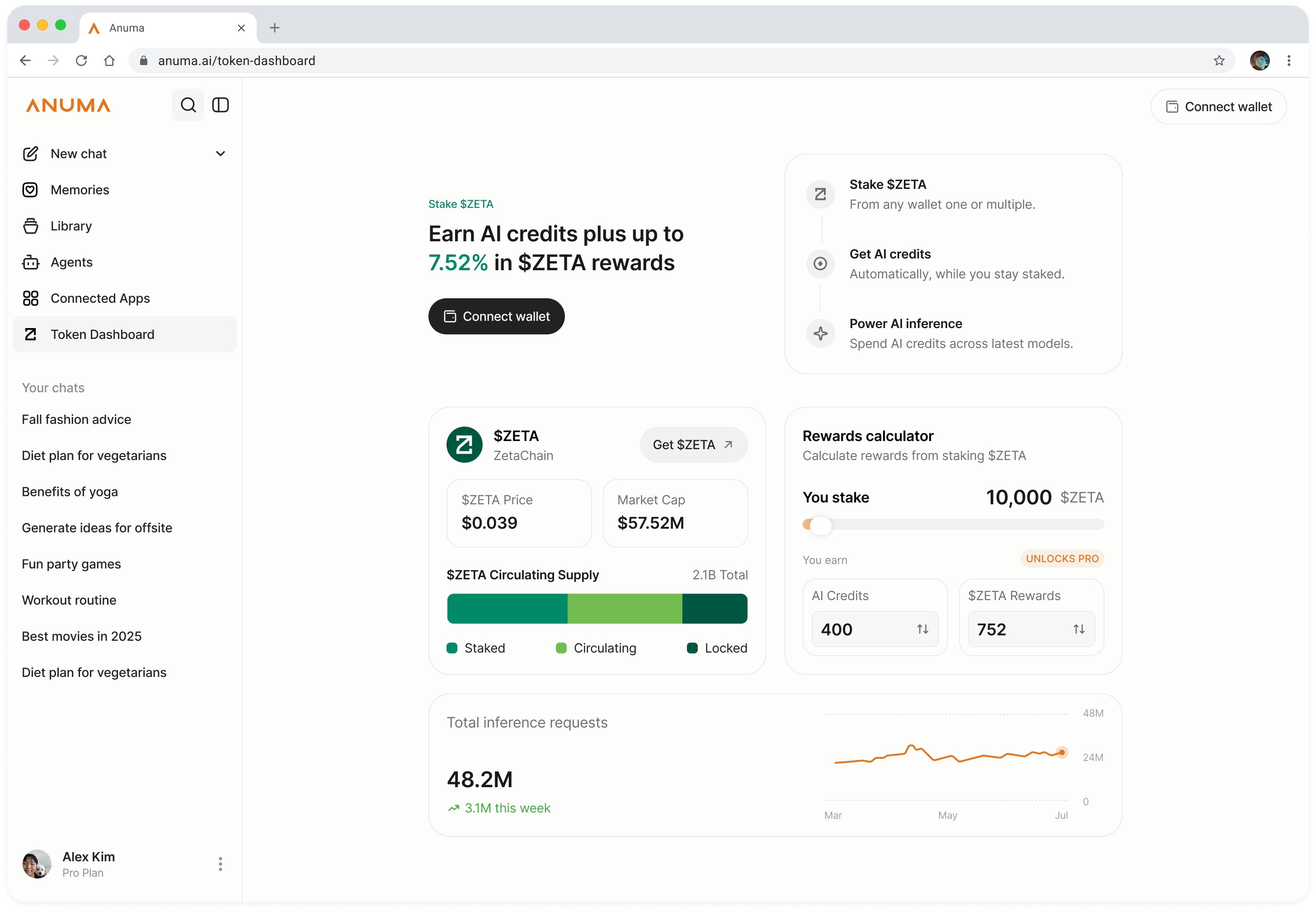Click the Staked segment of supply bar
Image resolution: width=1316 pixels, height=911 pixels.
[x=507, y=609]
